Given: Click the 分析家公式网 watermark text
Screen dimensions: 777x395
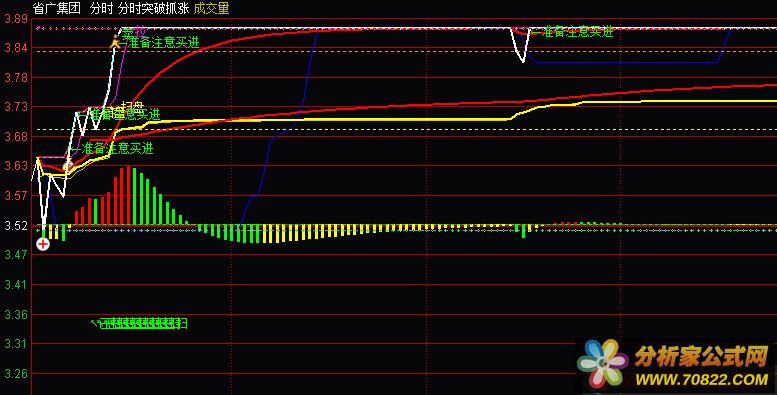Looking at the screenshot, I should point(701,356).
